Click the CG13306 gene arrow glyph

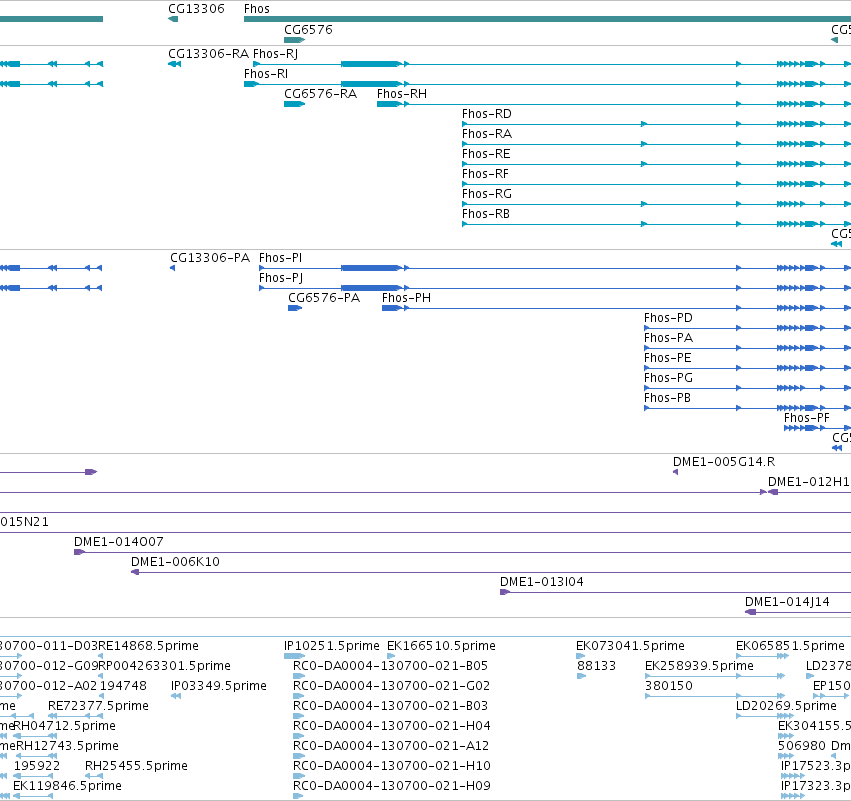pos(173,19)
